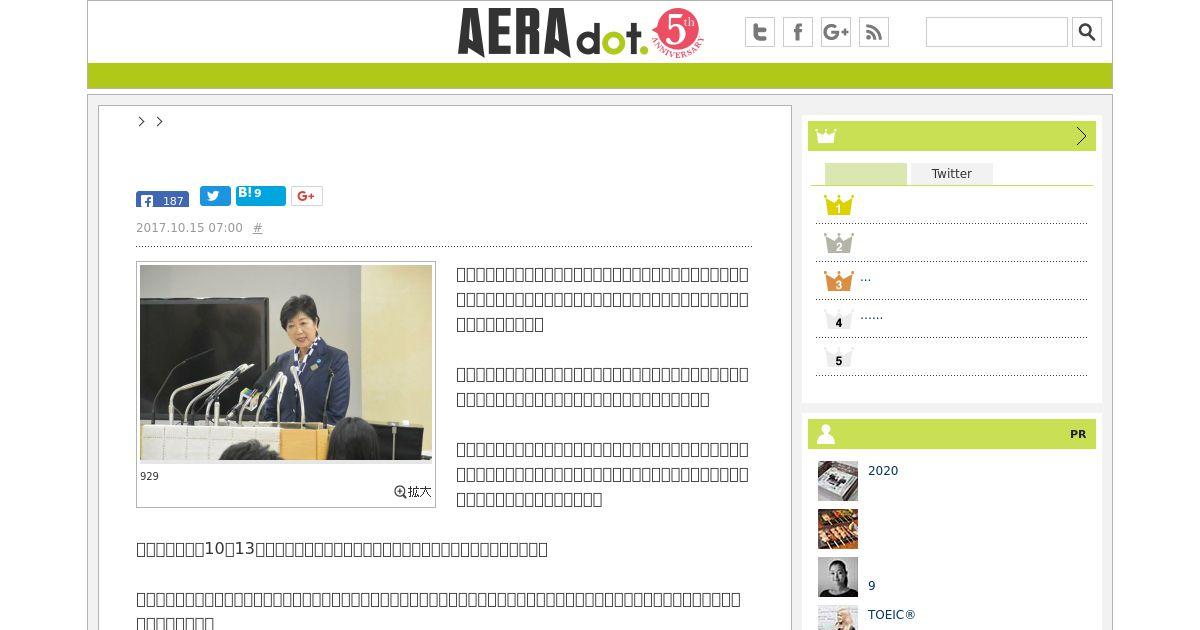Share article via Facebook 187 button
The width and height of the screenshot is (1200, 630).
[x=162, y=199]
